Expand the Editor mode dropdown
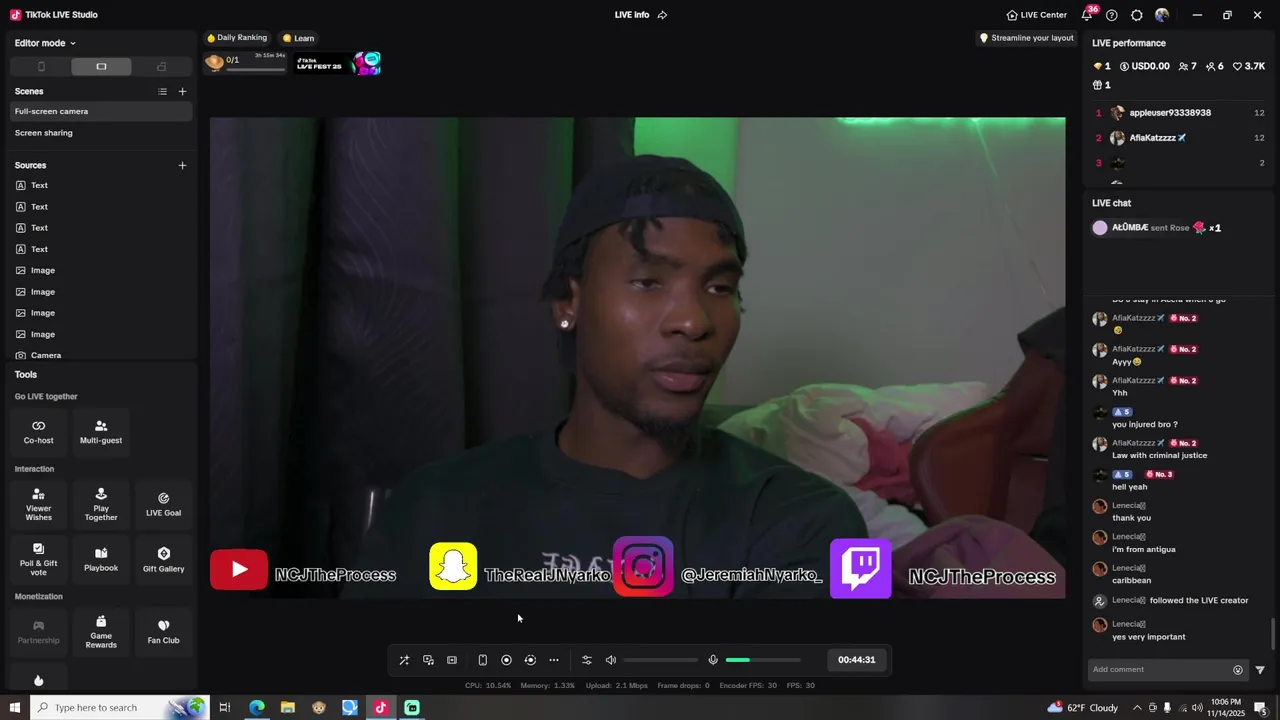The width and height of the screenshot is (1280, 720). pyautogui.click(x=45, y=43)
